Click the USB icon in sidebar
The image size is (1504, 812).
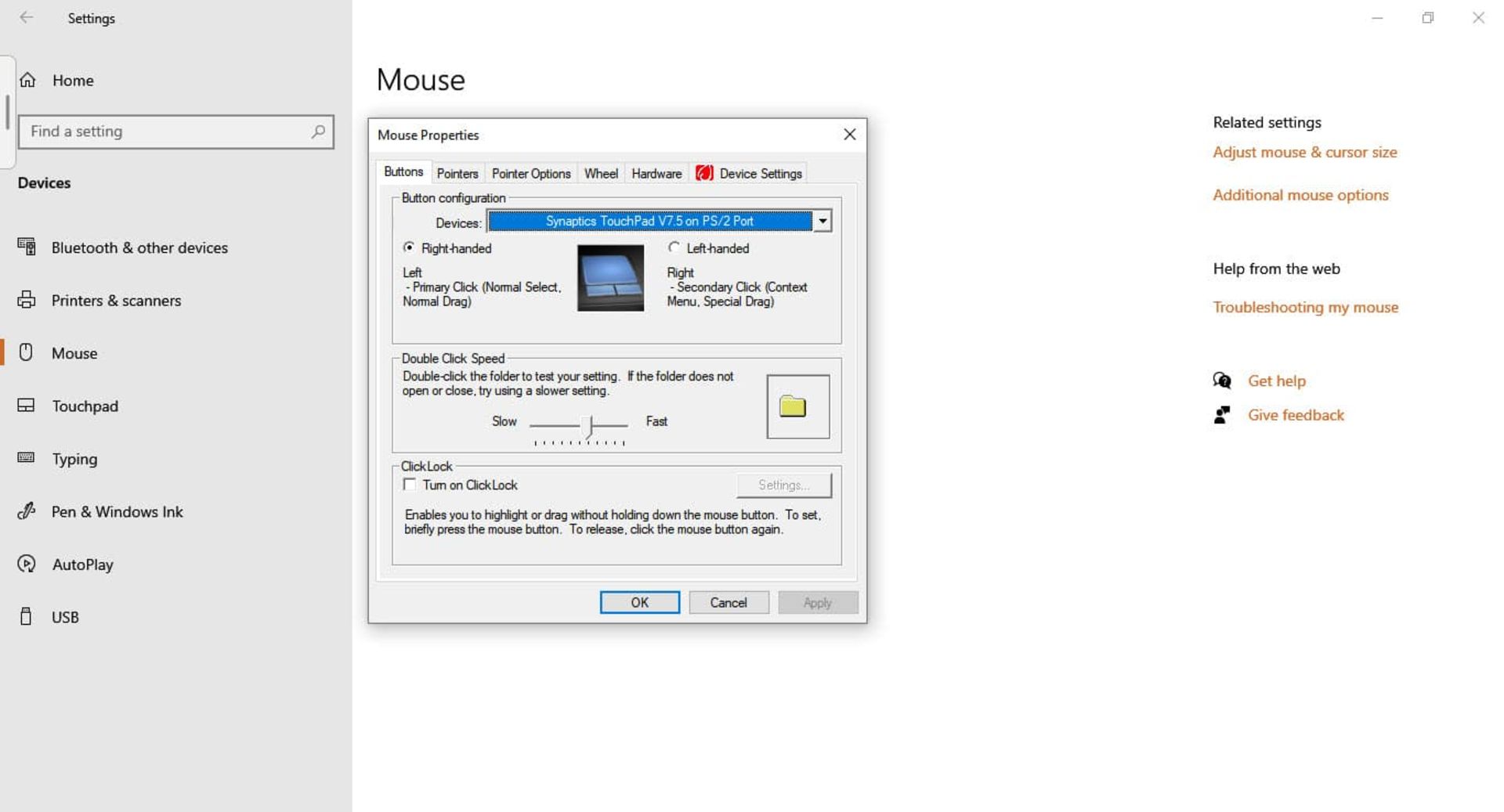pyautogui.click(x=27, y=617)
